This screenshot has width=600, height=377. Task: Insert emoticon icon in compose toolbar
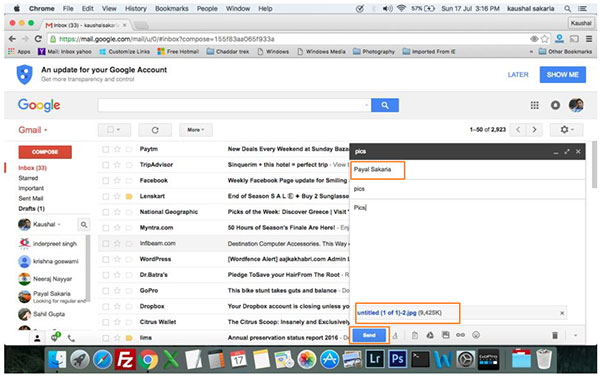pos(476,335)
